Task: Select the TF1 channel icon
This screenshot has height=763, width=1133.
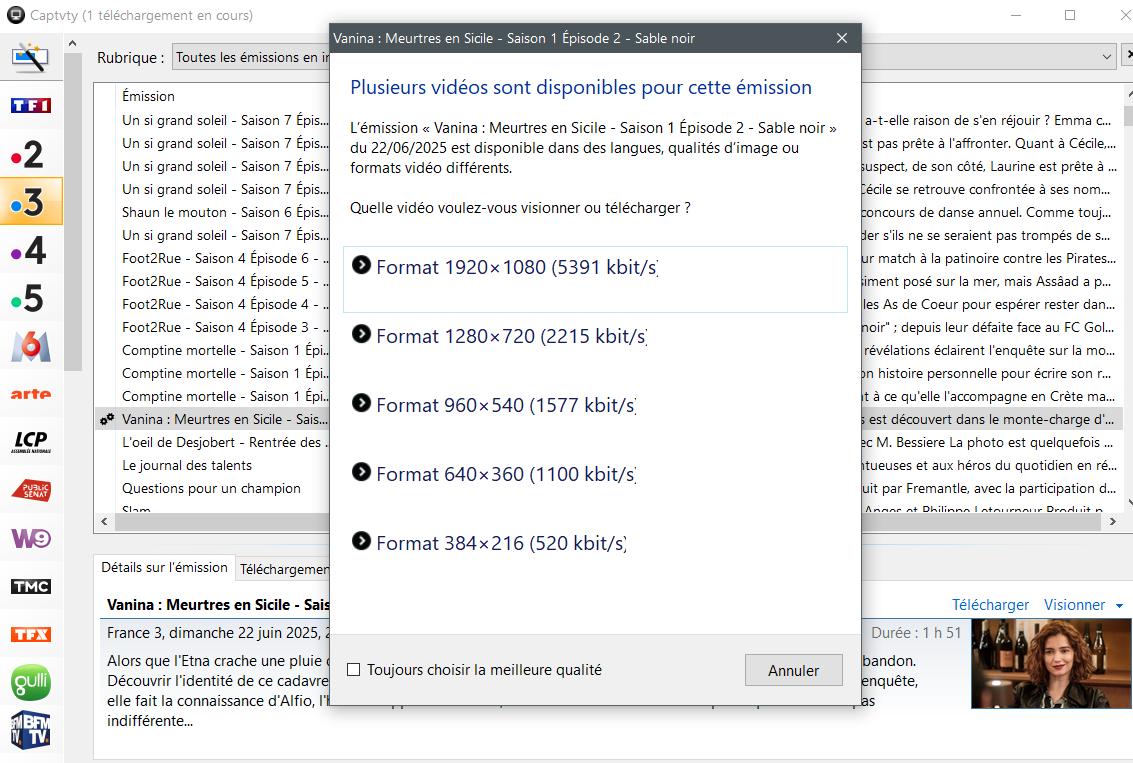Action: pos(30,106)
